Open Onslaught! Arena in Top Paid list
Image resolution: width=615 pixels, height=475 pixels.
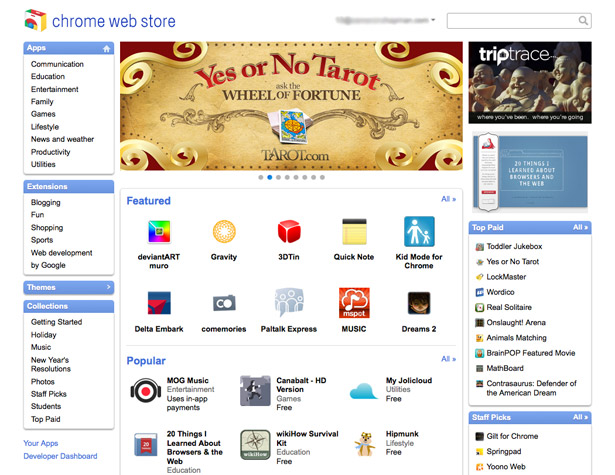coord(516,322)
